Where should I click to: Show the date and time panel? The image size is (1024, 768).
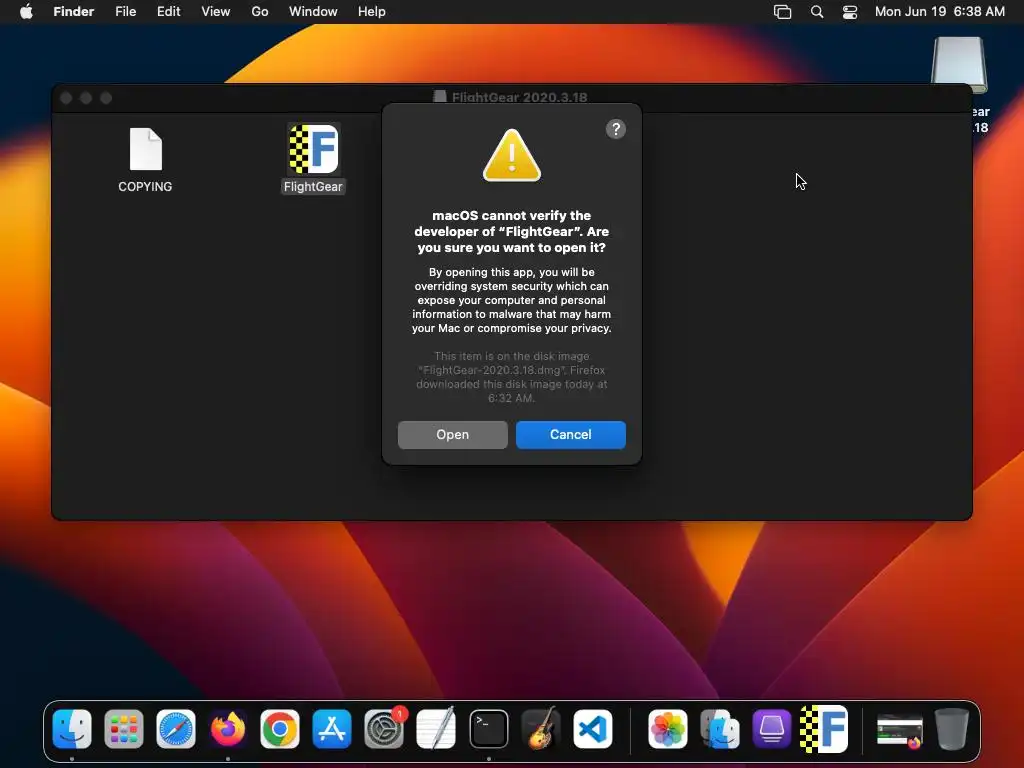coord(939,12)
